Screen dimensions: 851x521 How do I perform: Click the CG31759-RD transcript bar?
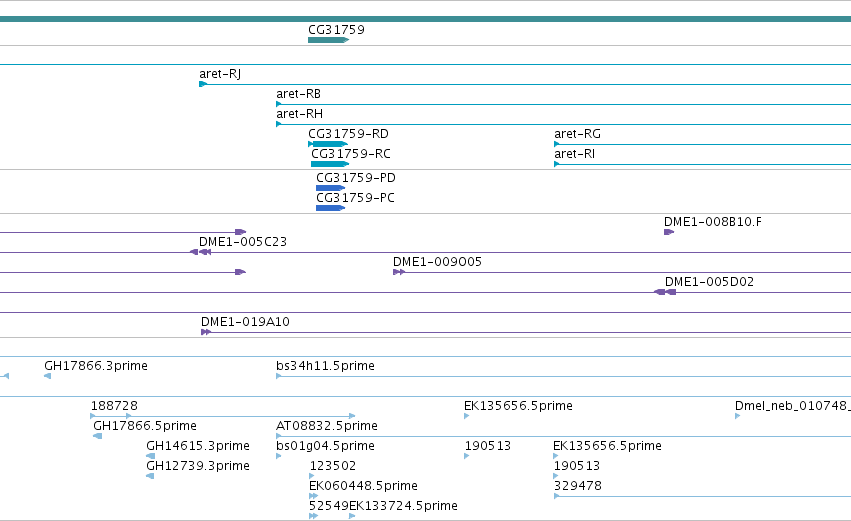tap(328, 144)
